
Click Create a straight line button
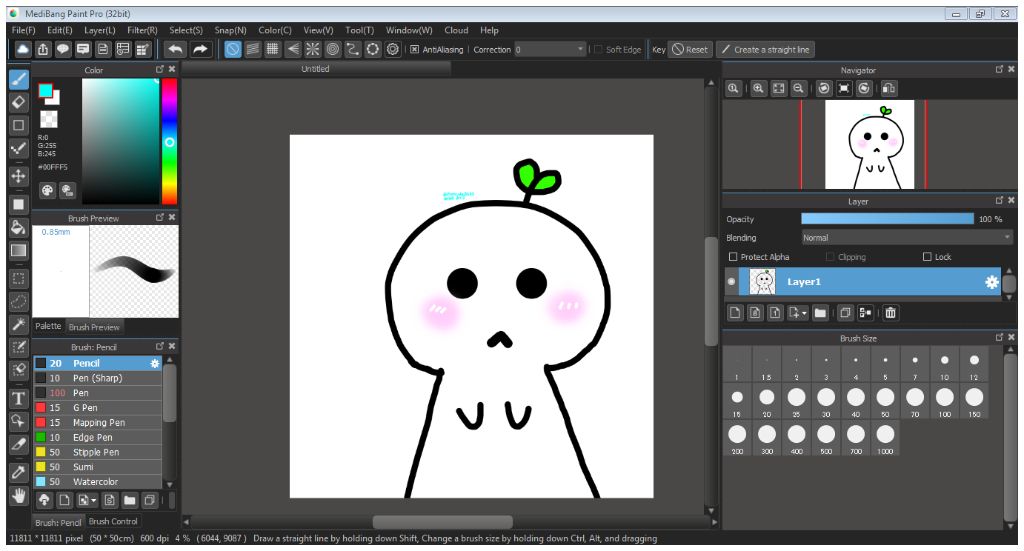(x=765, y=49)
